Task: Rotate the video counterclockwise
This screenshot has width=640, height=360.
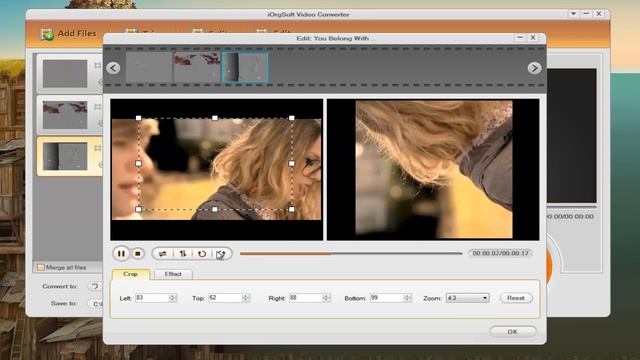Action: (202, 253)
